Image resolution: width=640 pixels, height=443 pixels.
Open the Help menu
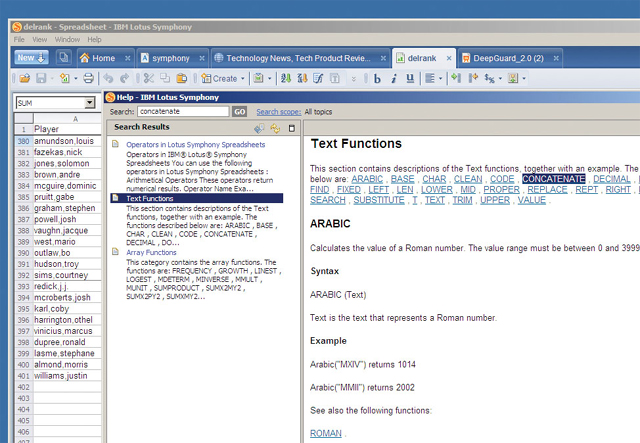[x=94, y=40]
